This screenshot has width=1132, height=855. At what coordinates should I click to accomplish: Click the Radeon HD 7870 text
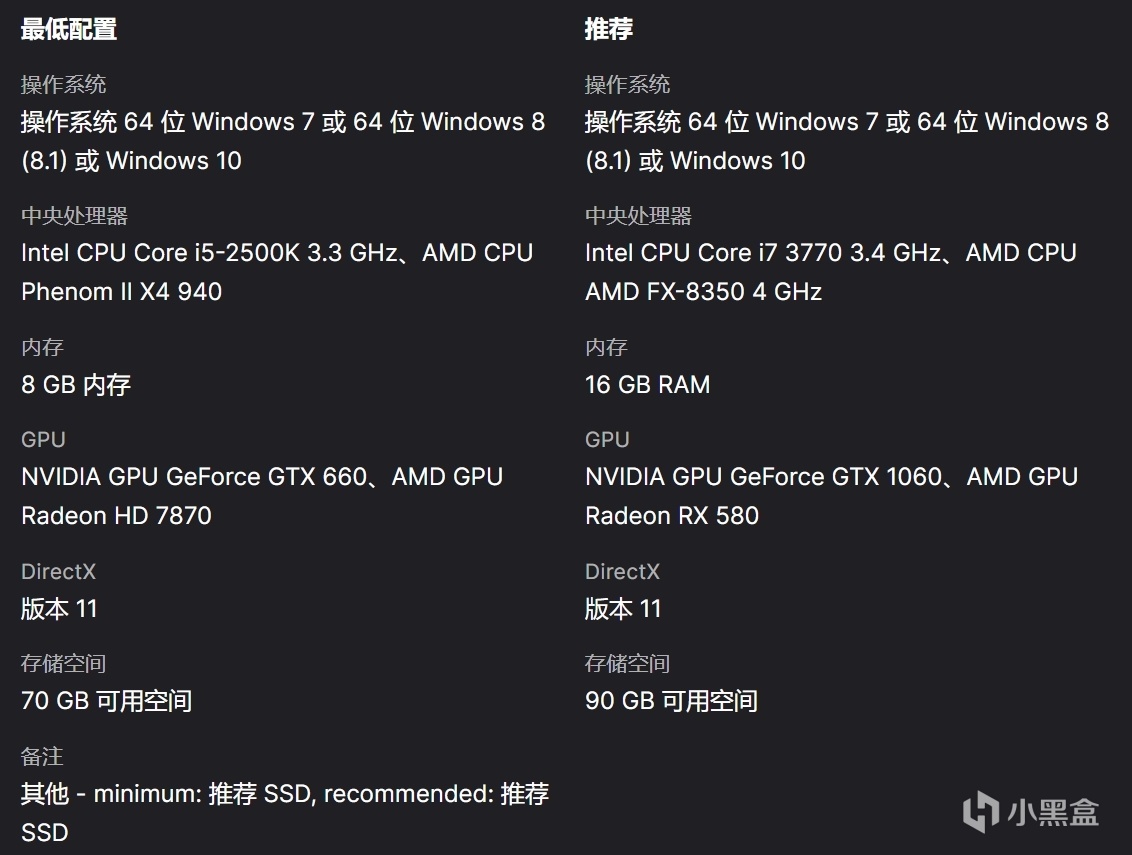(x=116, y=516)
